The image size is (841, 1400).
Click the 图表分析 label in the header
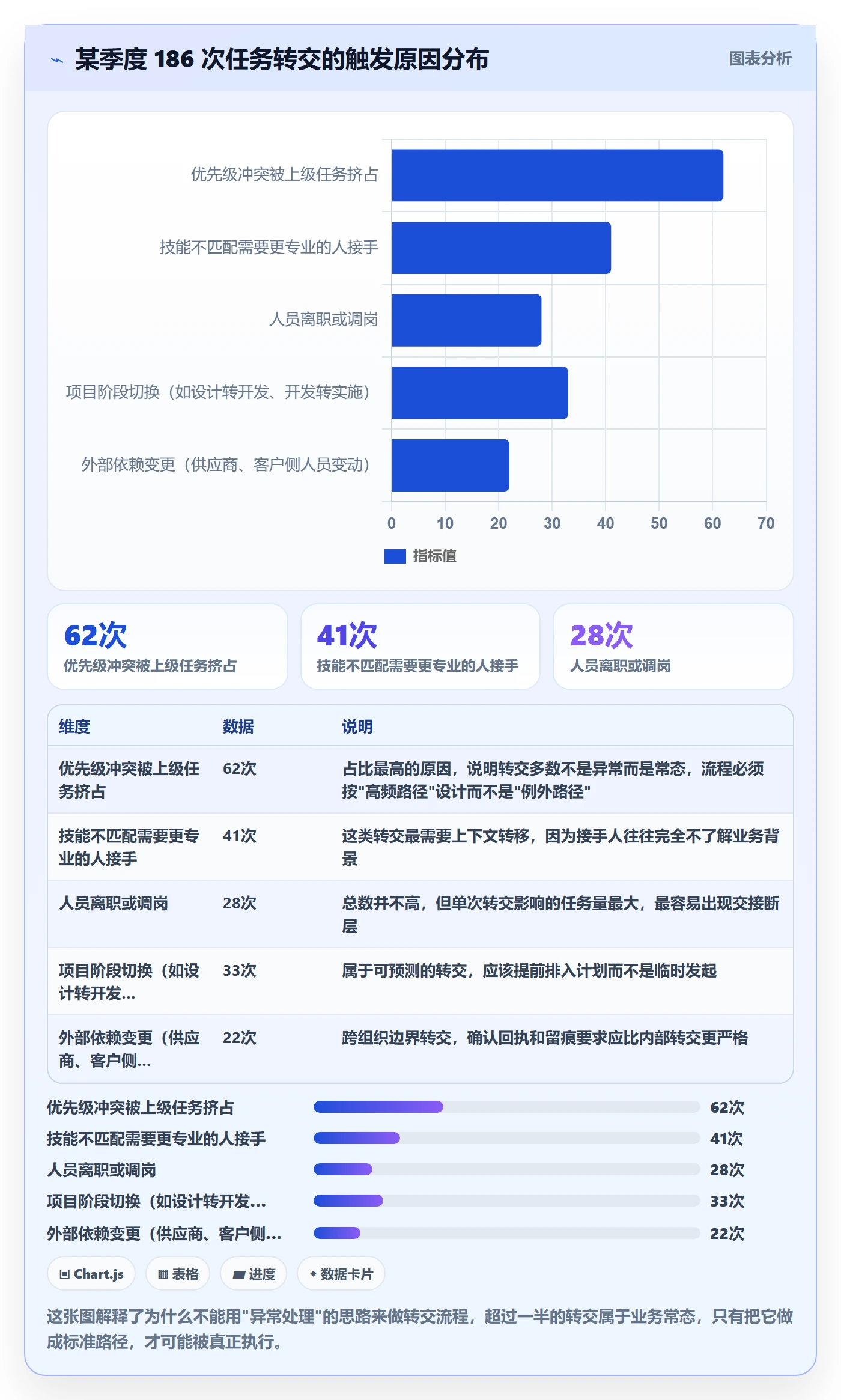(x=760, y=59)
